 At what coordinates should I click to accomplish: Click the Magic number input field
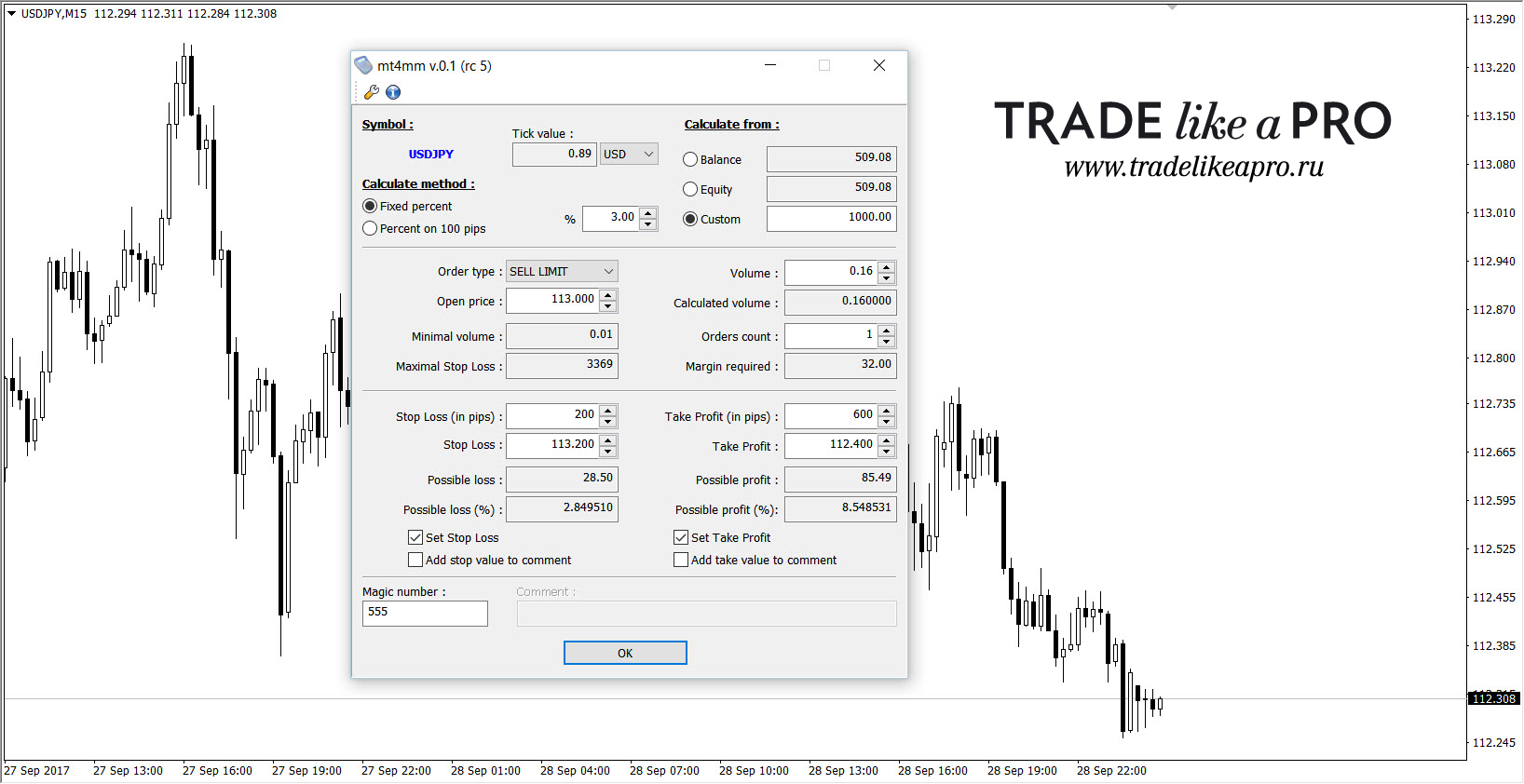[425, 614]
